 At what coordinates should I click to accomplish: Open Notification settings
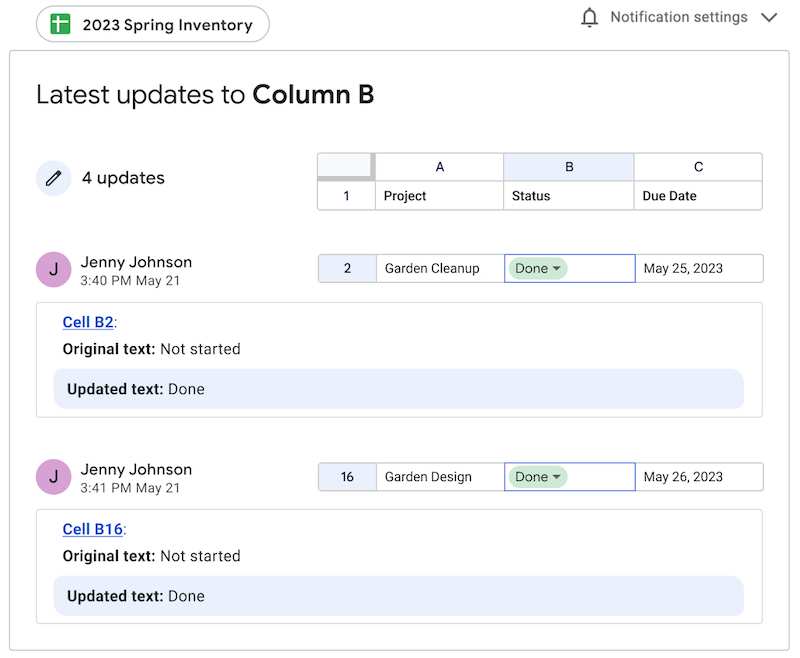pyautogui.click(x=679, y=17)
